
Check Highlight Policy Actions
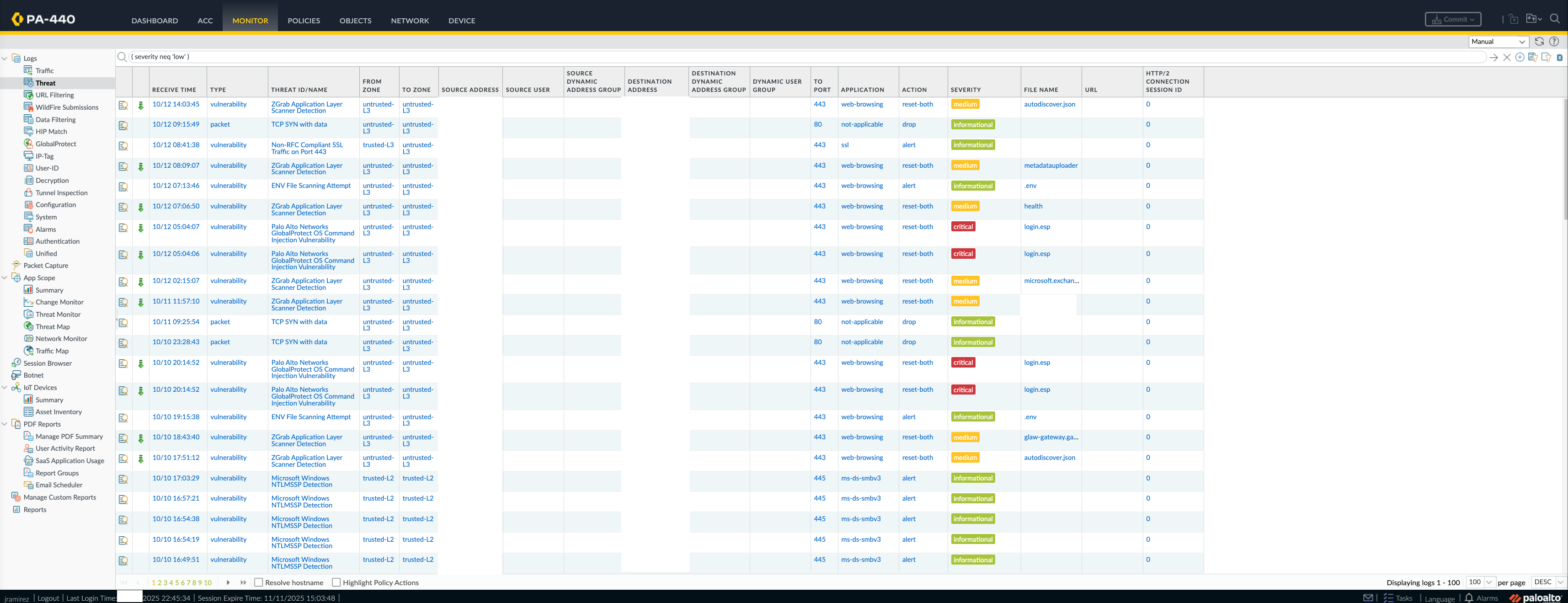coord(336,582)
